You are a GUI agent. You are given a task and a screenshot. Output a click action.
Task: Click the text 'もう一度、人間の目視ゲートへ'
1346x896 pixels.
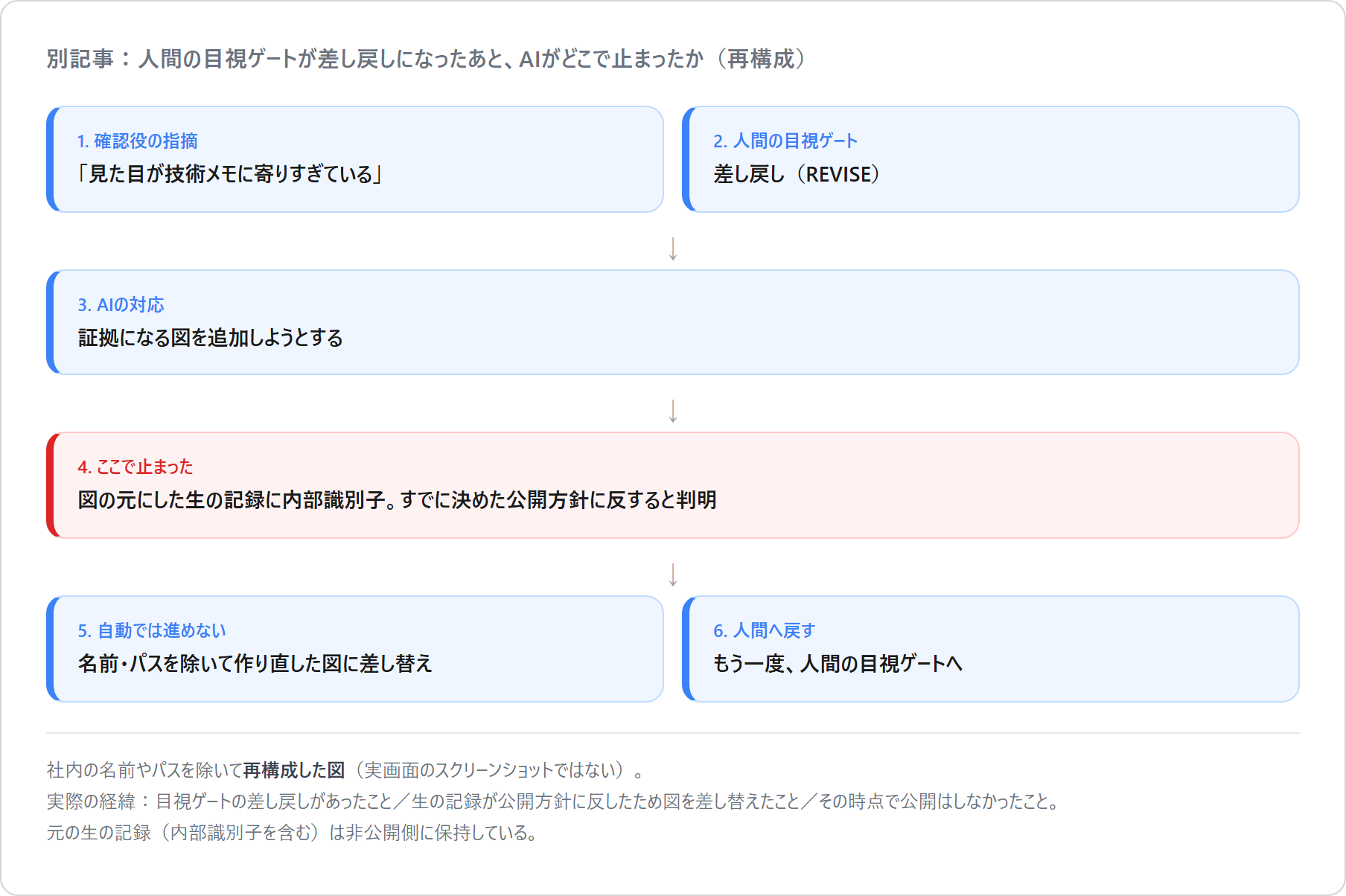(838, 664)
